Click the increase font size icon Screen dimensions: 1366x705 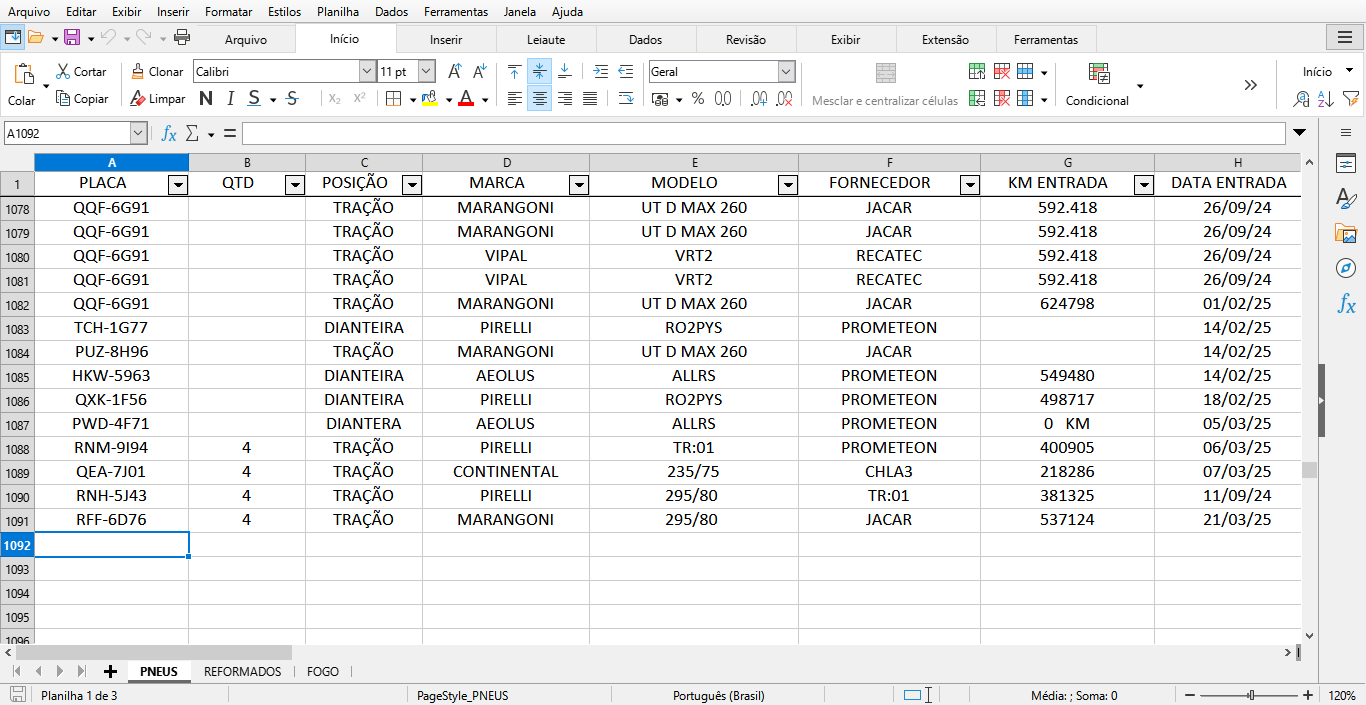tap(454, 72)
